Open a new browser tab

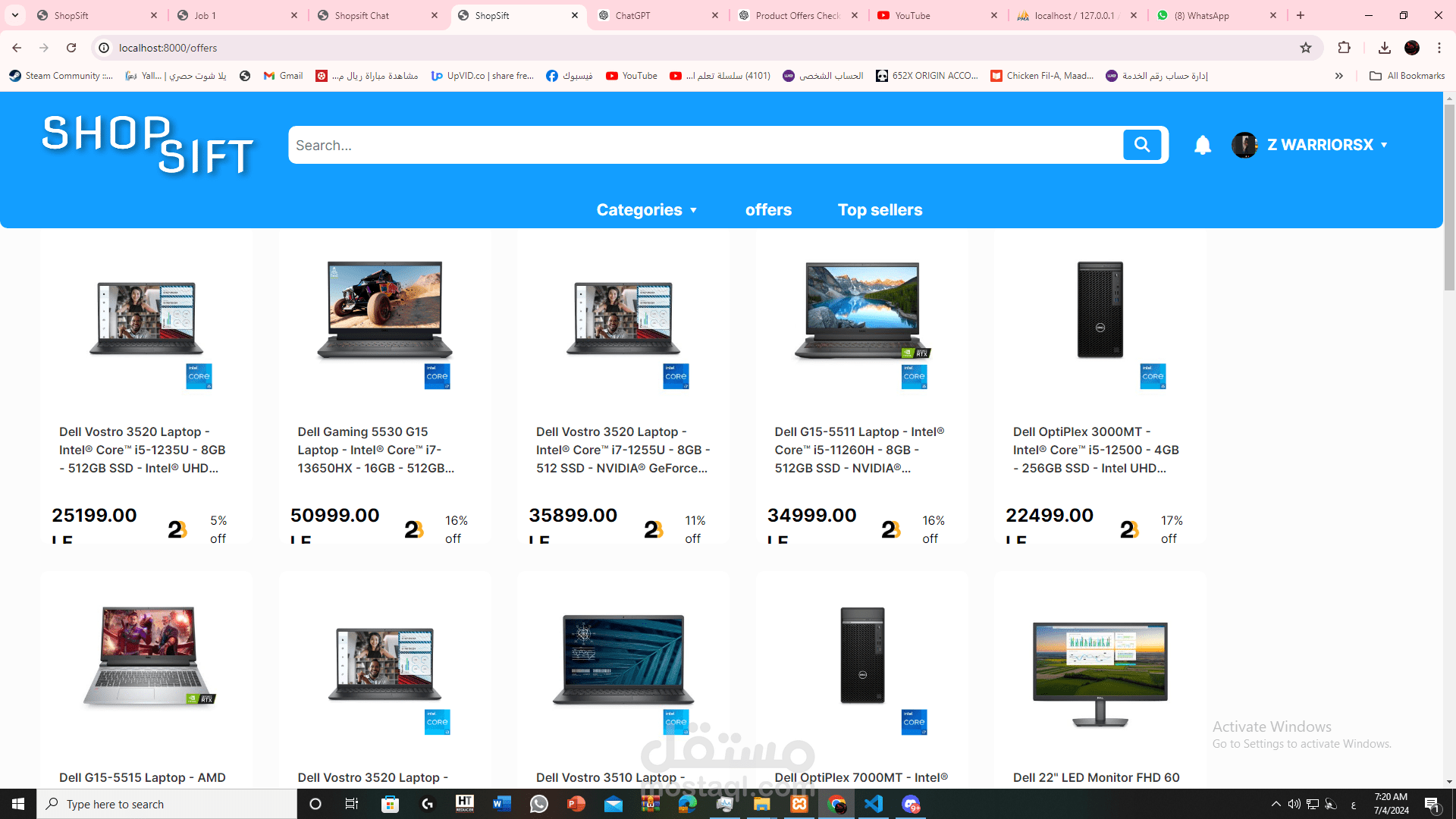(x=1301, y=15)
